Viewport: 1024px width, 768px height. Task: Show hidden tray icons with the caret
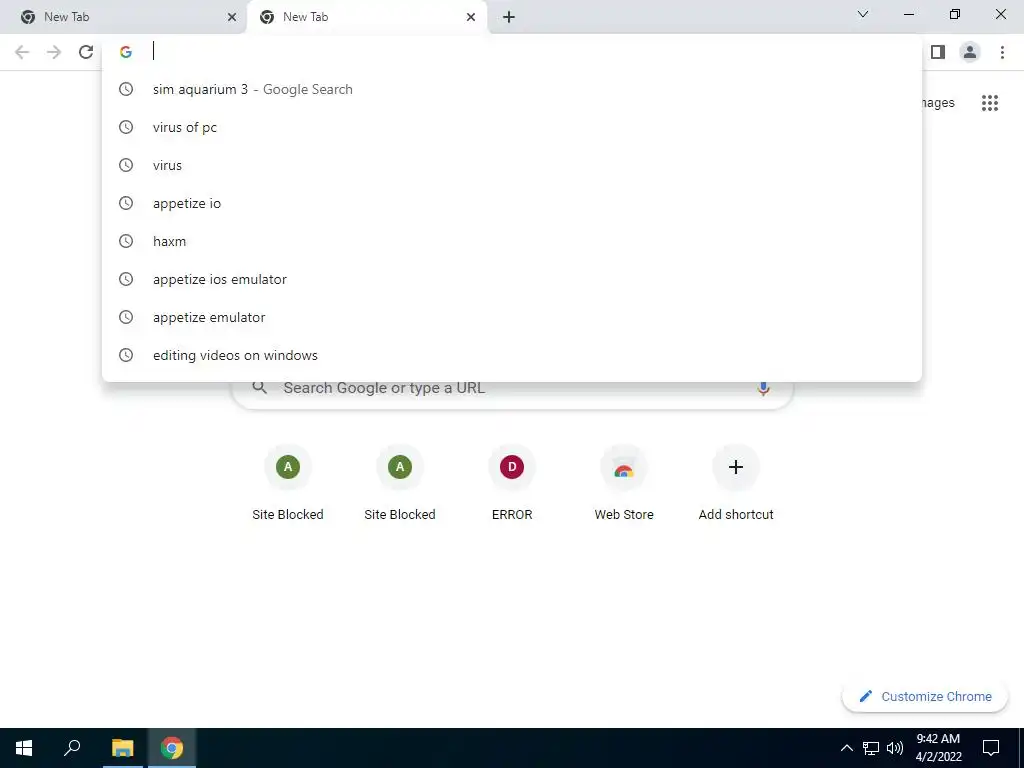coord(846,748)
